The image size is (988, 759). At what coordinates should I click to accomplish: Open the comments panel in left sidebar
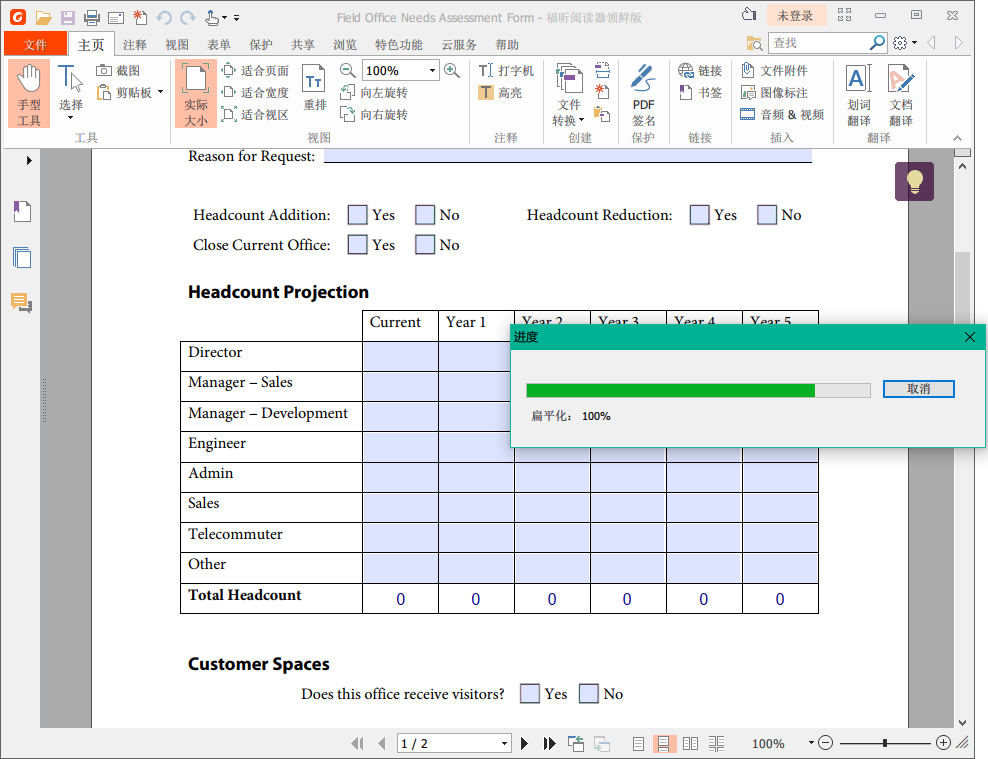coord(21,302)
